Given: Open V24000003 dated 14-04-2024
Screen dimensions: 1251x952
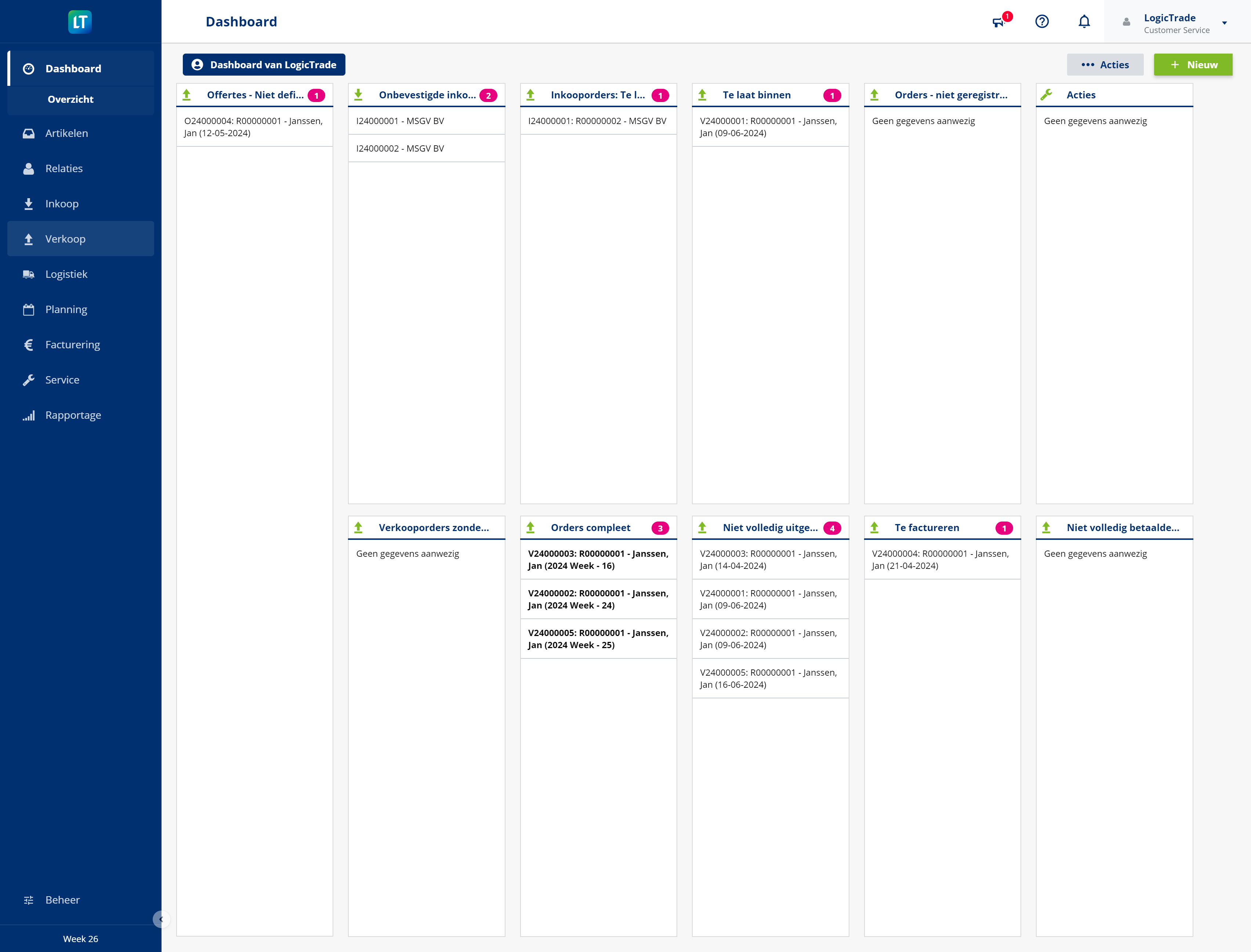Looking at the screenshot, I should point(770,559).
